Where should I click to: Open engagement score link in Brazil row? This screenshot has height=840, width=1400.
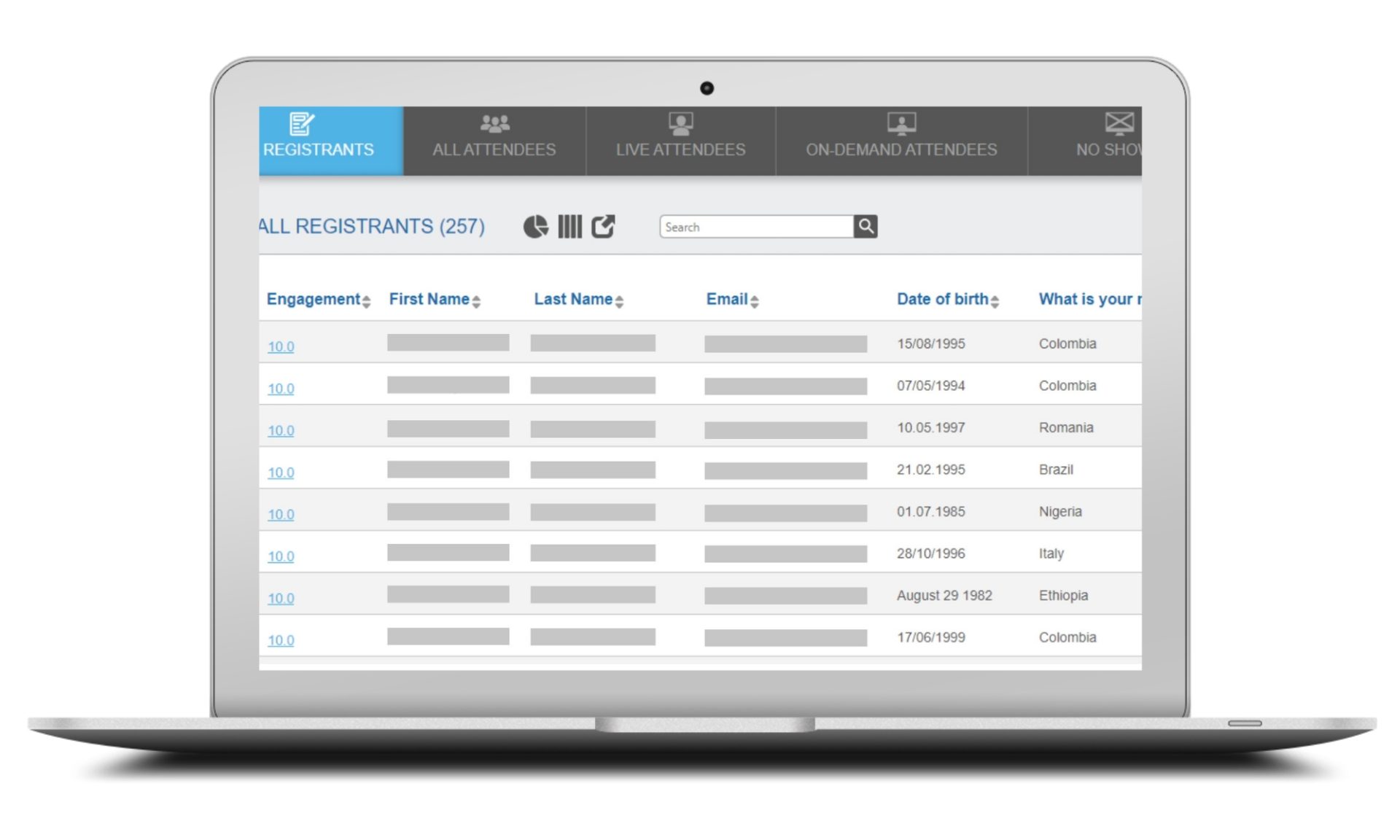click(x=281, y=472)
